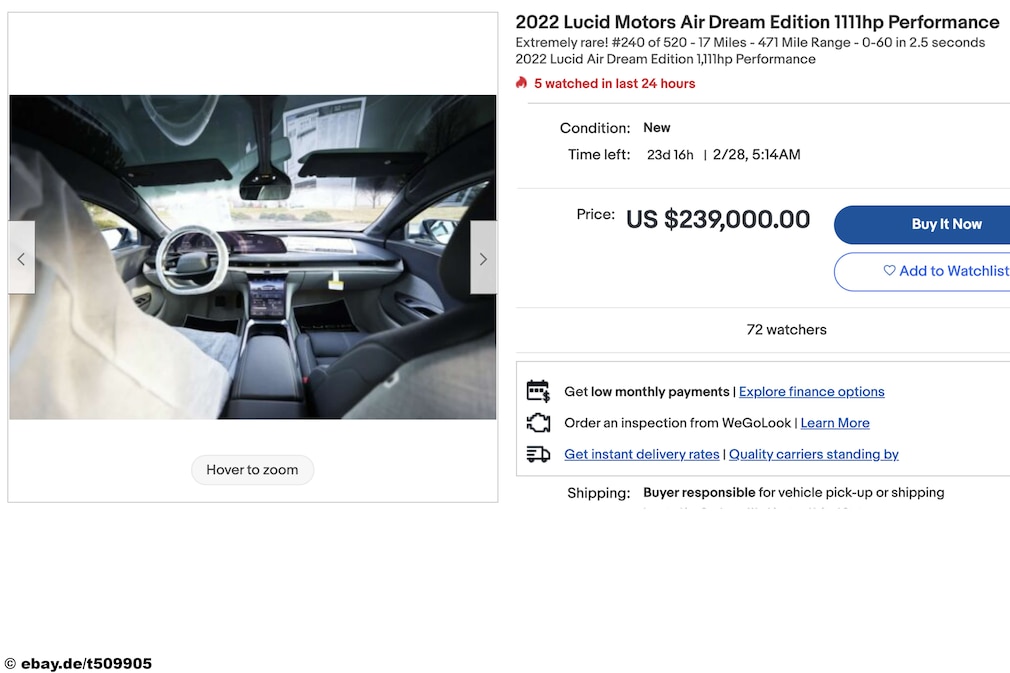Click the left arrow to view previous photo
Viewport: 1010px width, 673px height.
pos(21,257)
